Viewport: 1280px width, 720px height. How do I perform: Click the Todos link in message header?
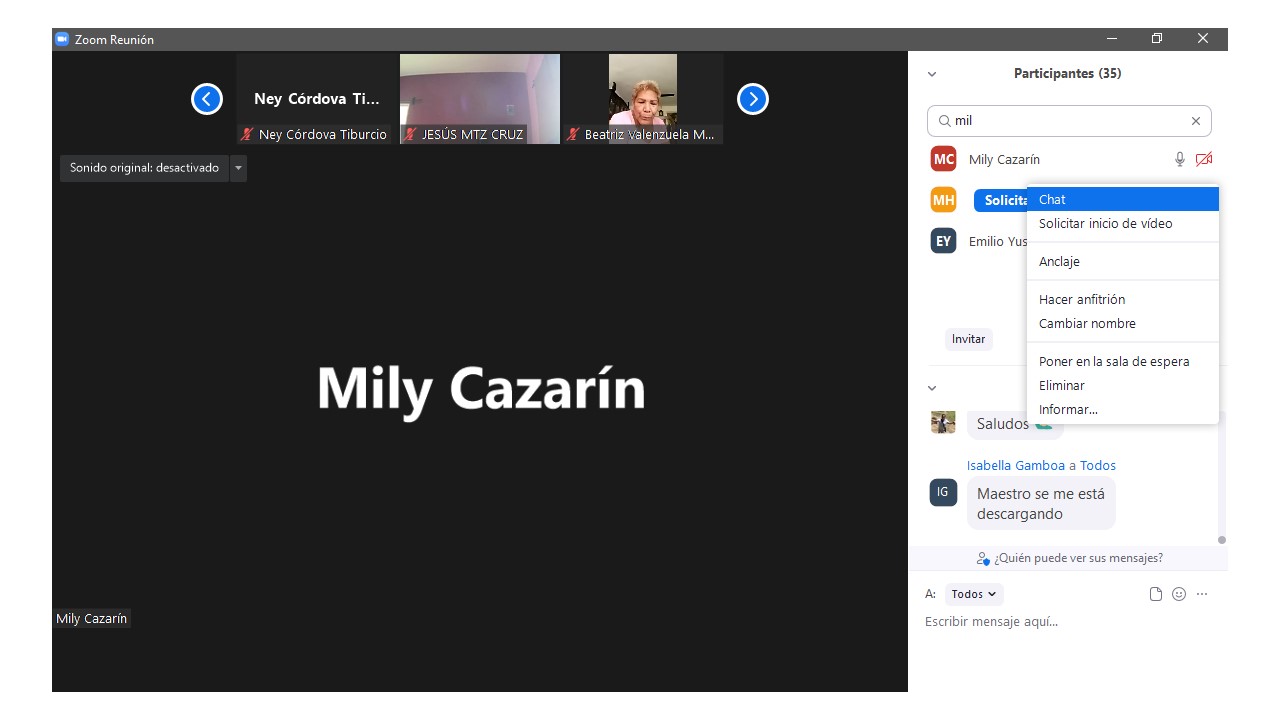(x=1098, y=465)
